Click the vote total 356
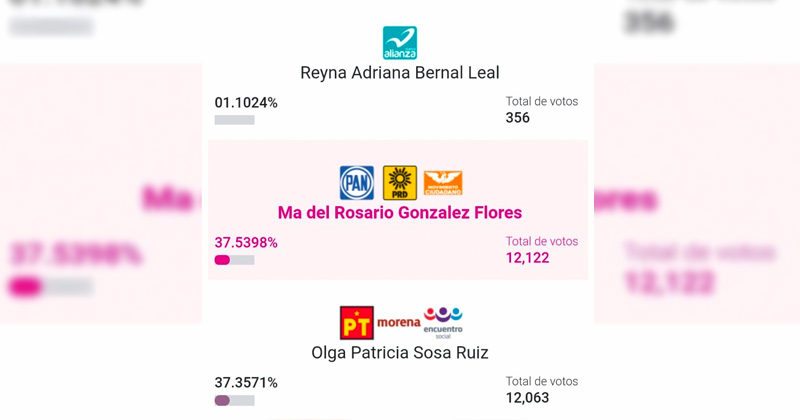 [518, 118]
